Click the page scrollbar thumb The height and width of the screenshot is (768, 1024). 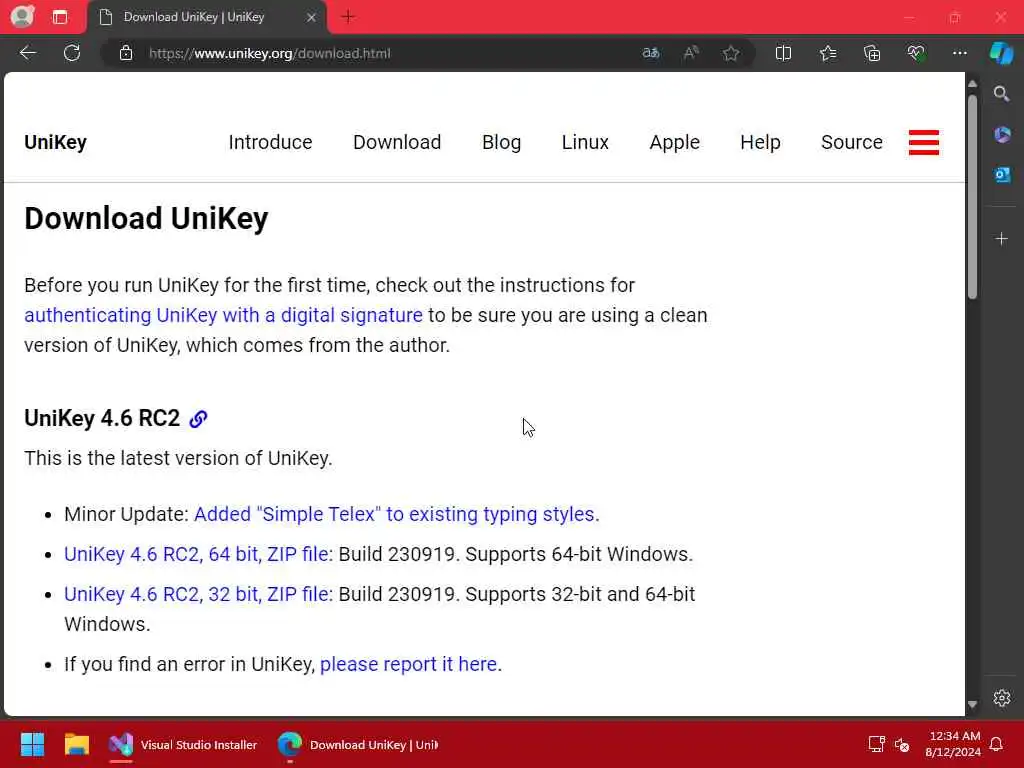point(972,196)
